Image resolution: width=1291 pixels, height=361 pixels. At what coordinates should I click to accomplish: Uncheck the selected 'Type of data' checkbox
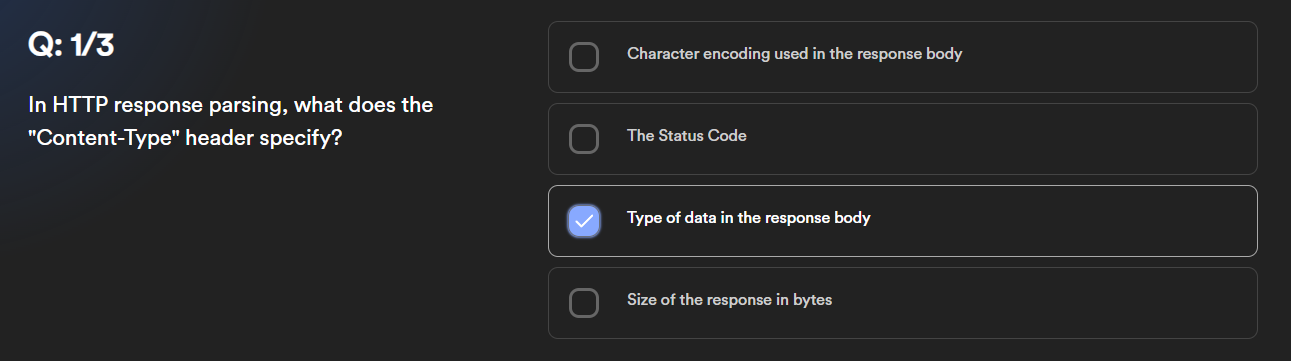584,221
